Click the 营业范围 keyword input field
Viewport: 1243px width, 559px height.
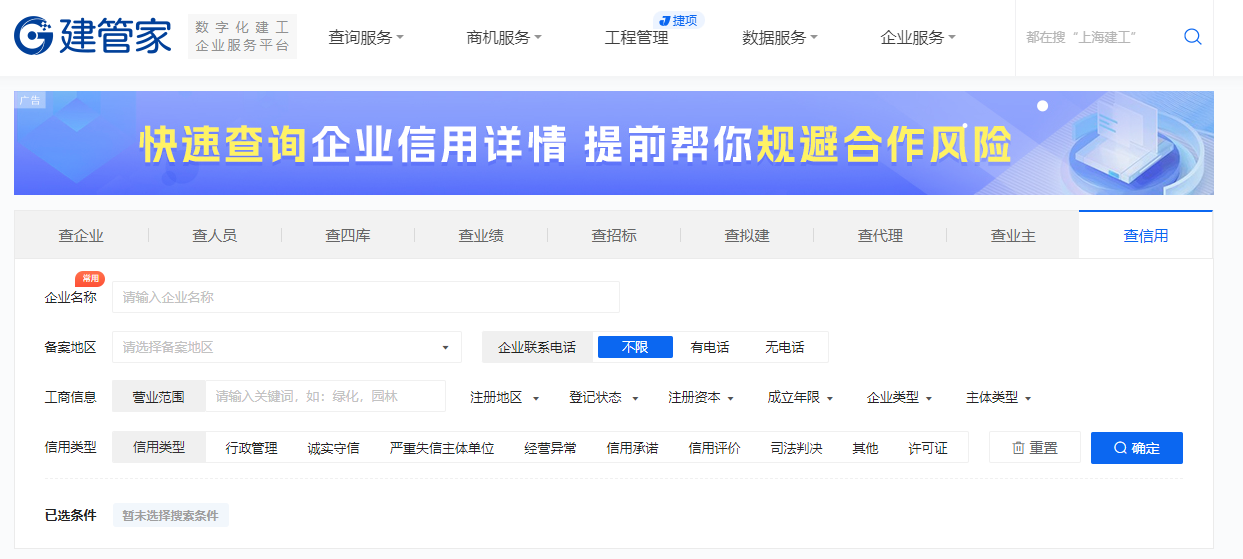point(325,396)
